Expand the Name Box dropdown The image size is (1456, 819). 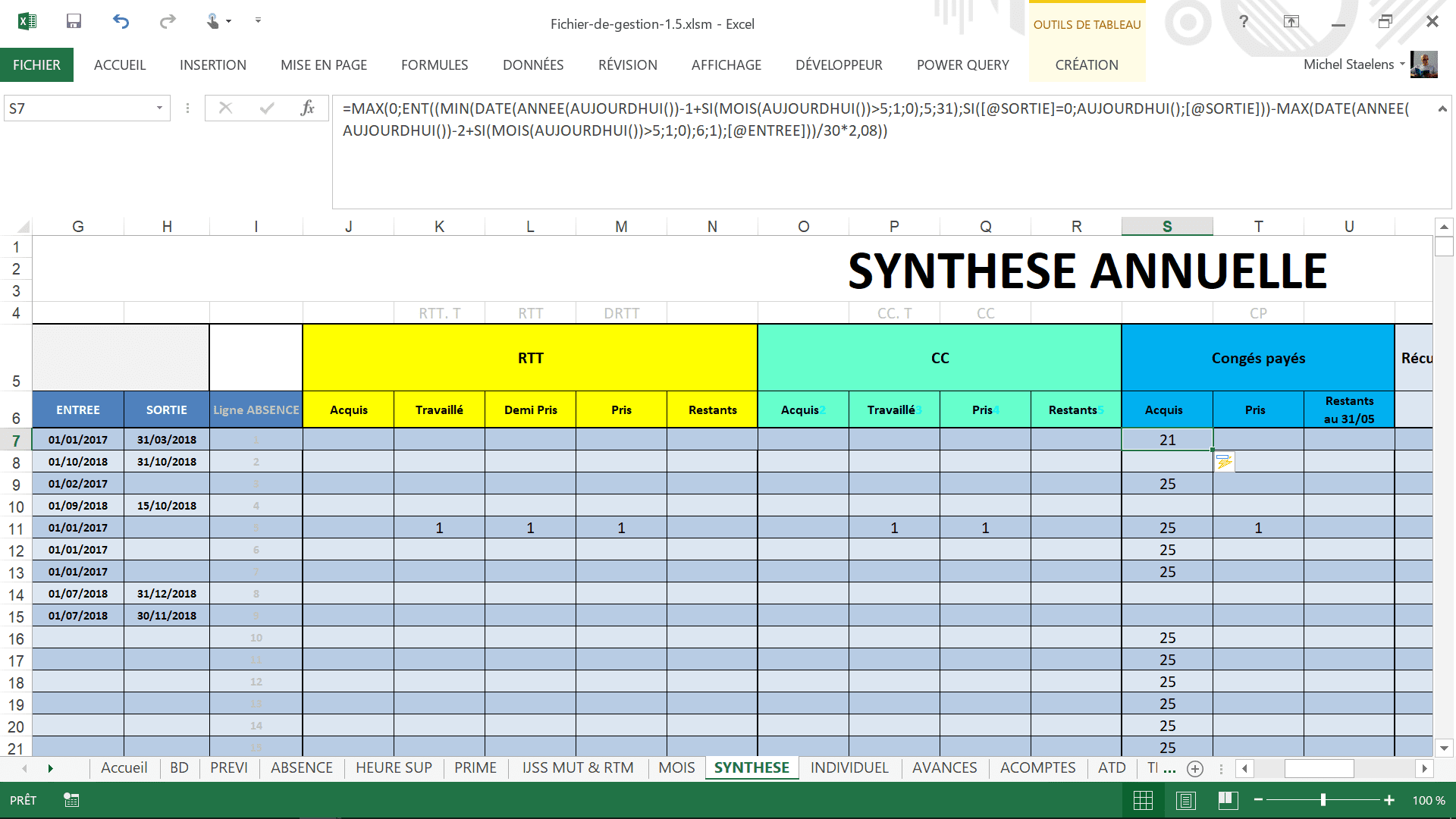coord(159,108)
